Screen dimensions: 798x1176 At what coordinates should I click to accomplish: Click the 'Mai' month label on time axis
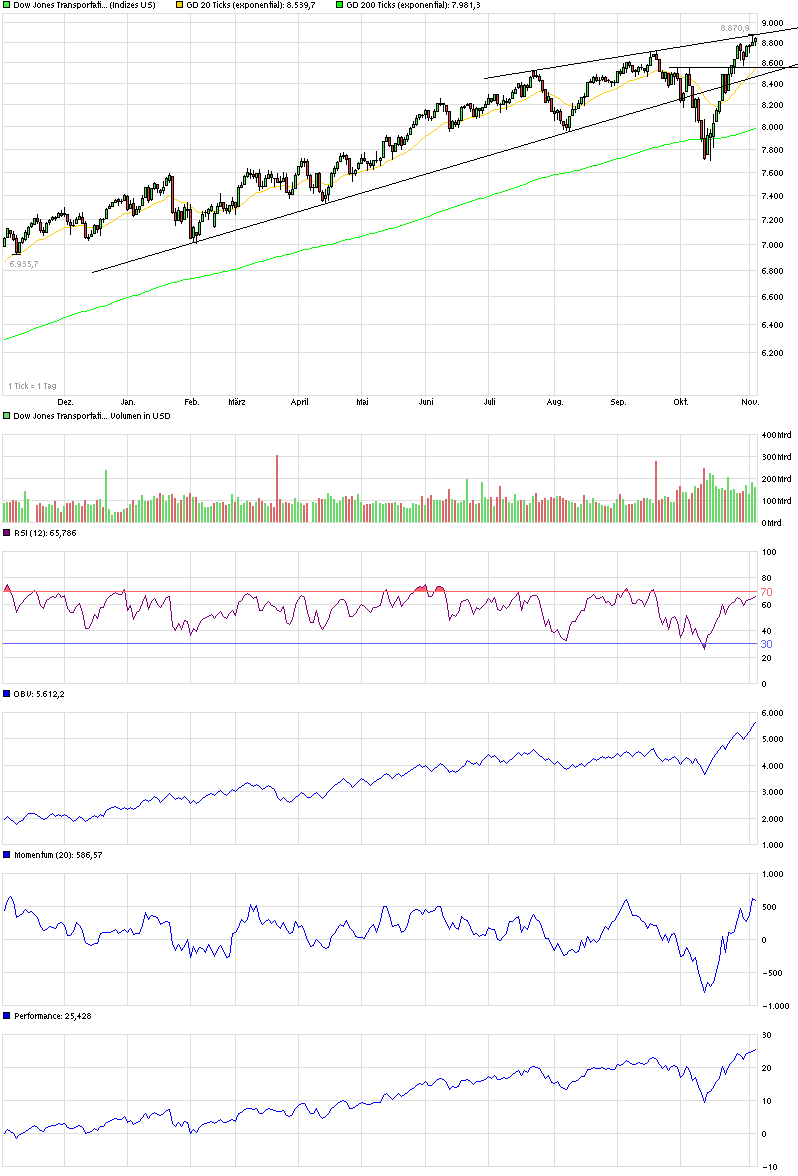[362, 402]
